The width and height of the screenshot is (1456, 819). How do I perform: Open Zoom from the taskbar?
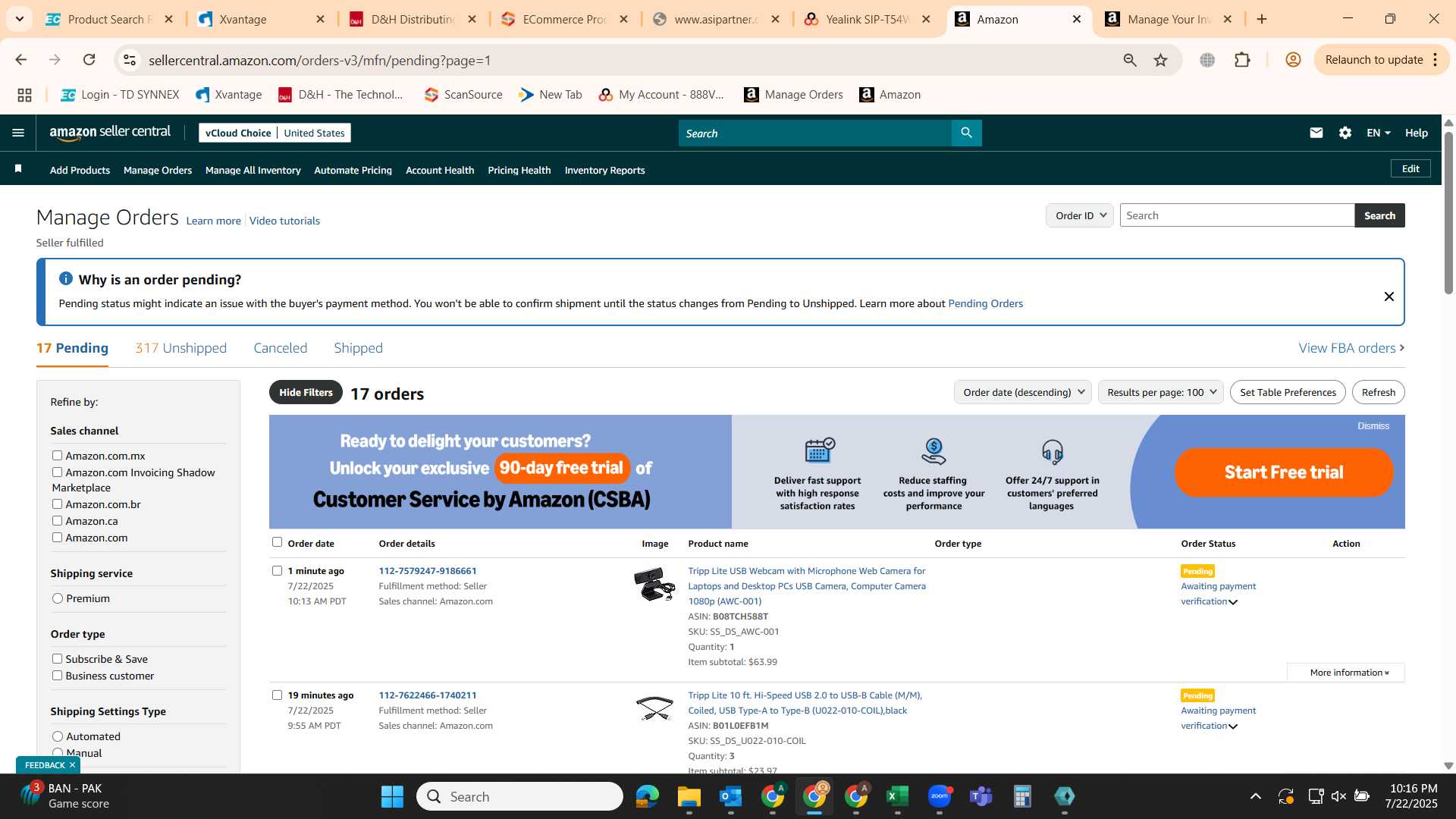(x=940, y=796)
